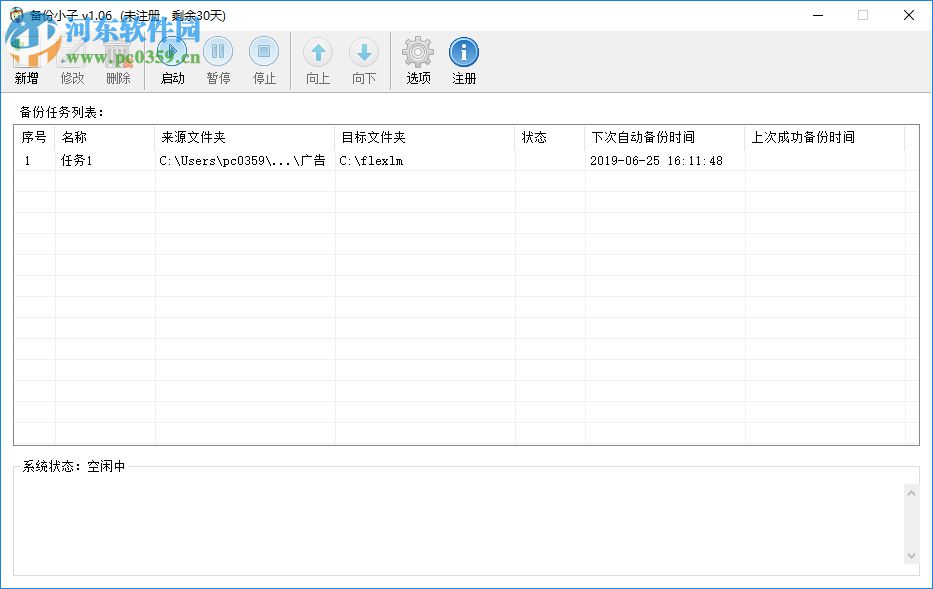Click the app icon in the title bar
Viewport: 933px width, 589px height.
click(x=16, y=14)
